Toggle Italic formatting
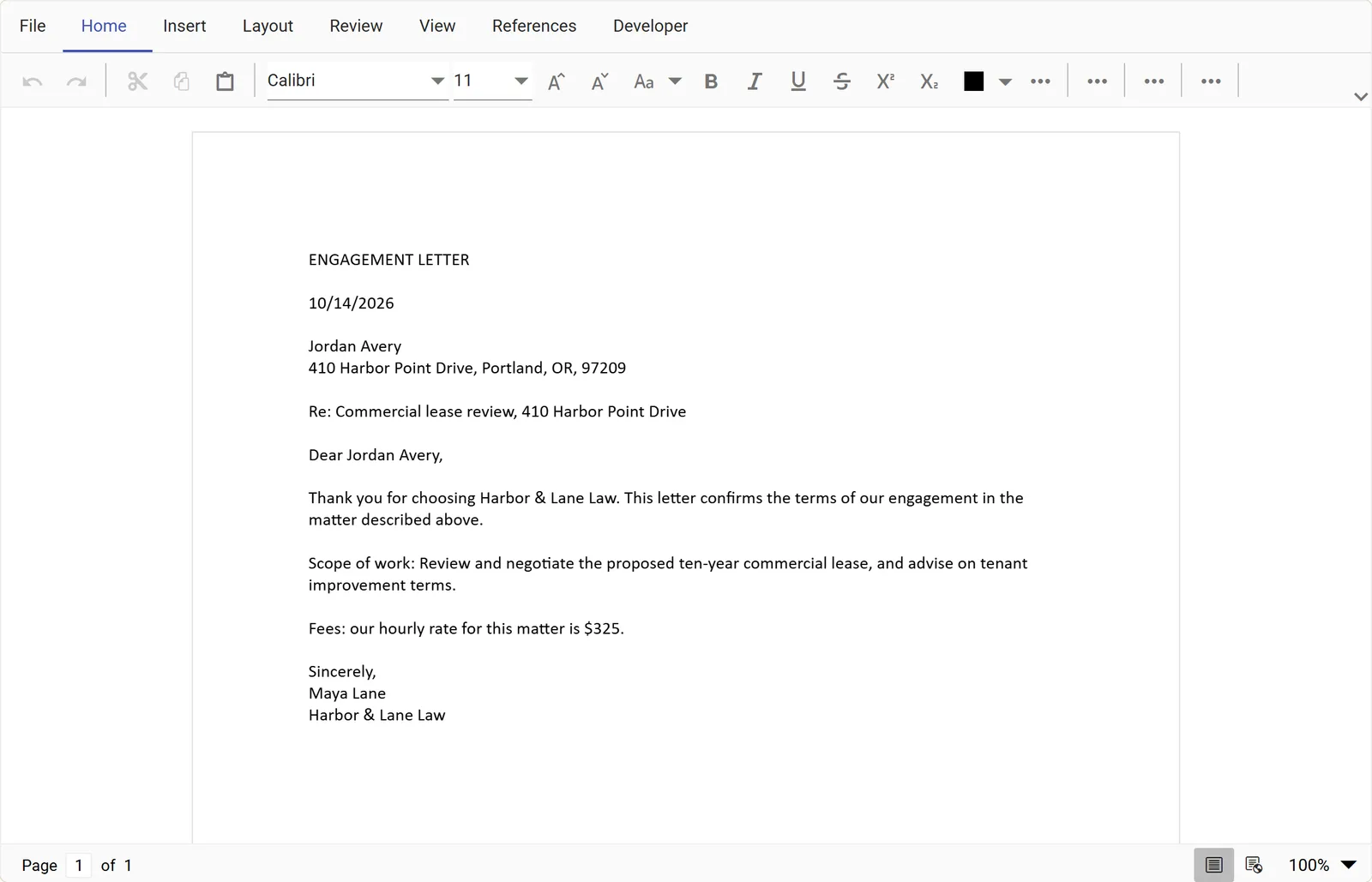1372x882 pixels. 755,81
